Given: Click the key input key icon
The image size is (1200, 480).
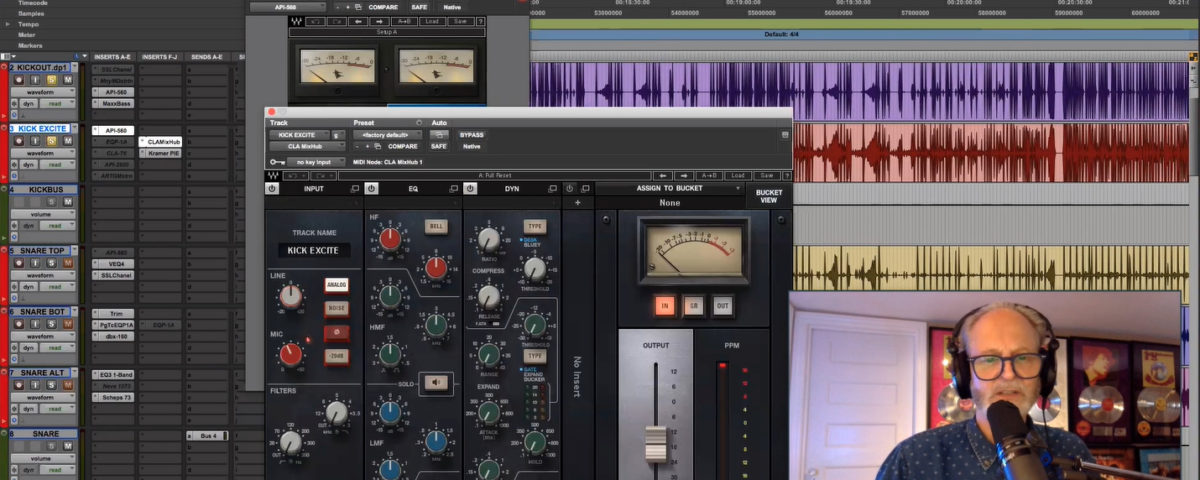Looking at the screenshot, I should (x=276, y=161).
